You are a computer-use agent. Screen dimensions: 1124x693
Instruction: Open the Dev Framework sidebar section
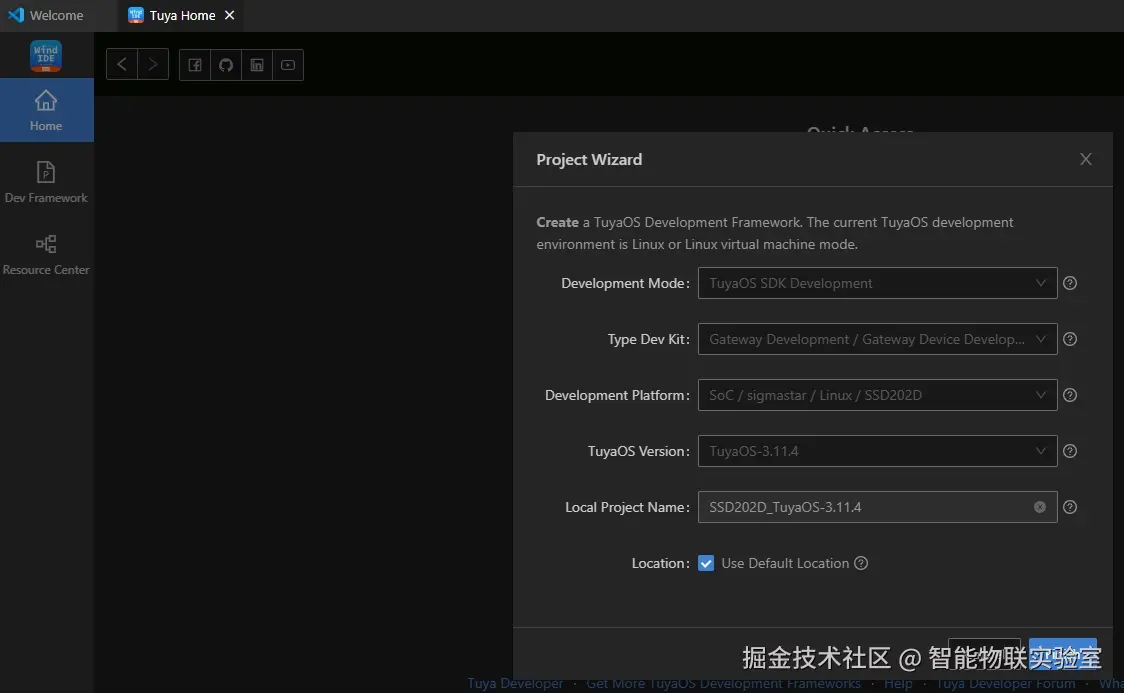47,182
